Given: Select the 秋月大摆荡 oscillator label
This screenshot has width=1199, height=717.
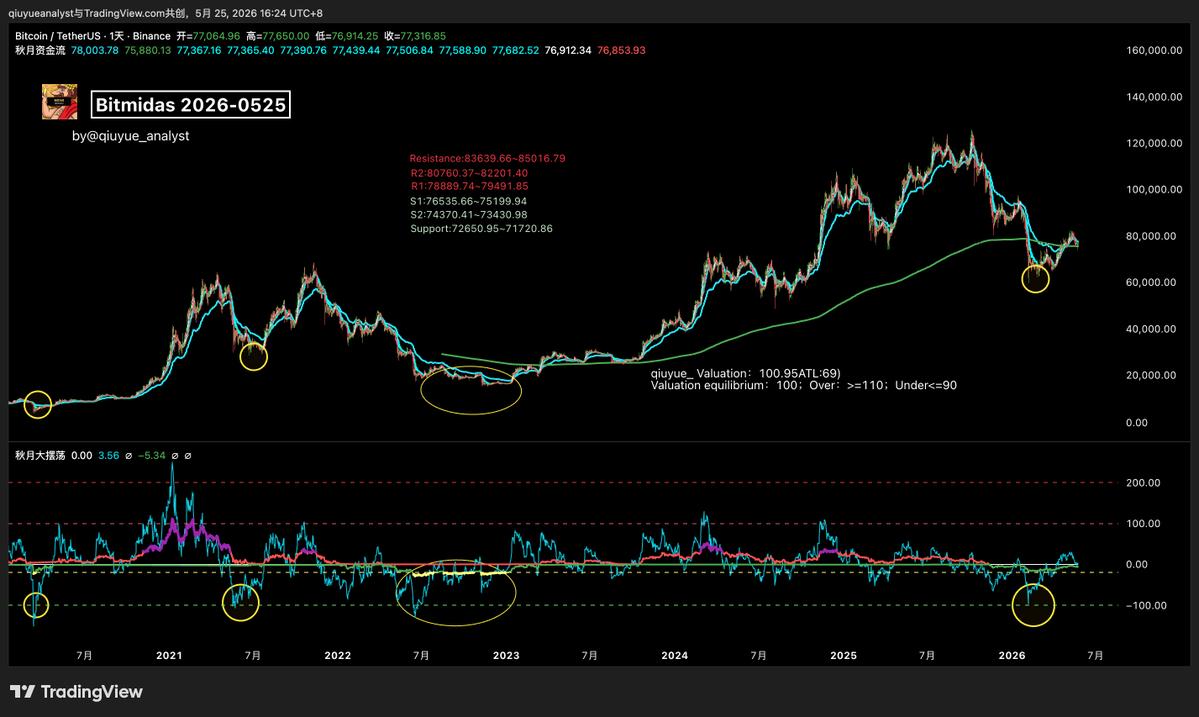Looking at the screenshot, I should 40,456.
